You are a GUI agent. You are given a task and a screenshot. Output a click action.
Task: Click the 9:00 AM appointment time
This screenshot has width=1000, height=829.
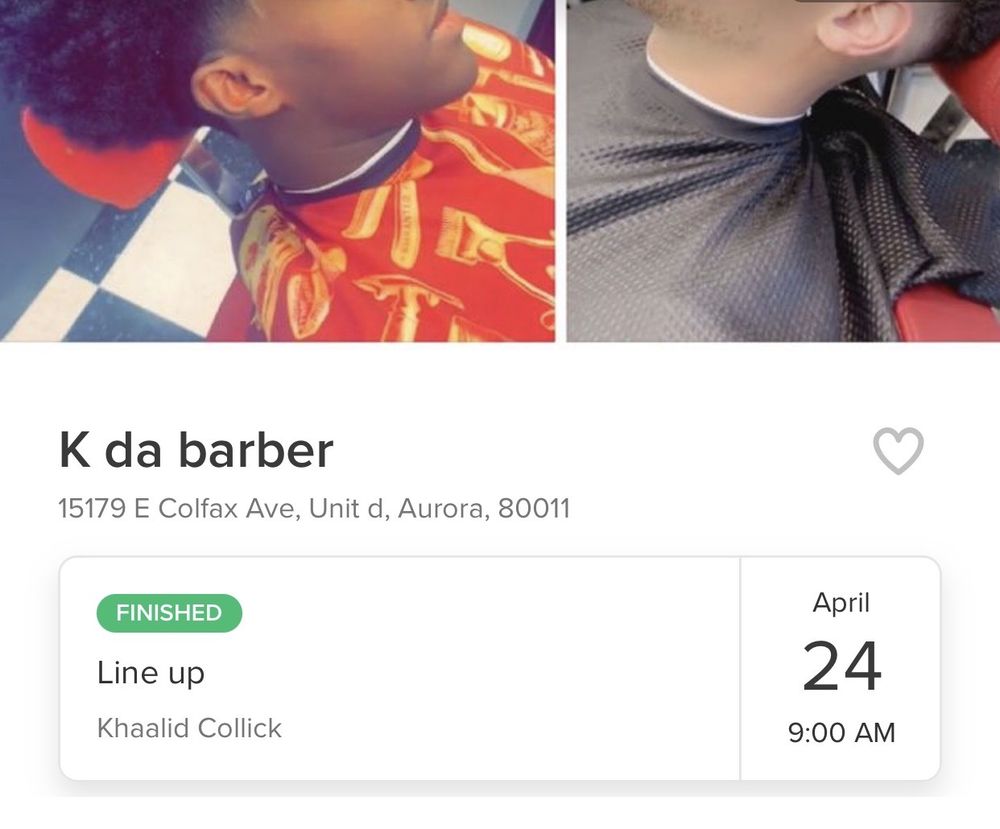point(842,732)
